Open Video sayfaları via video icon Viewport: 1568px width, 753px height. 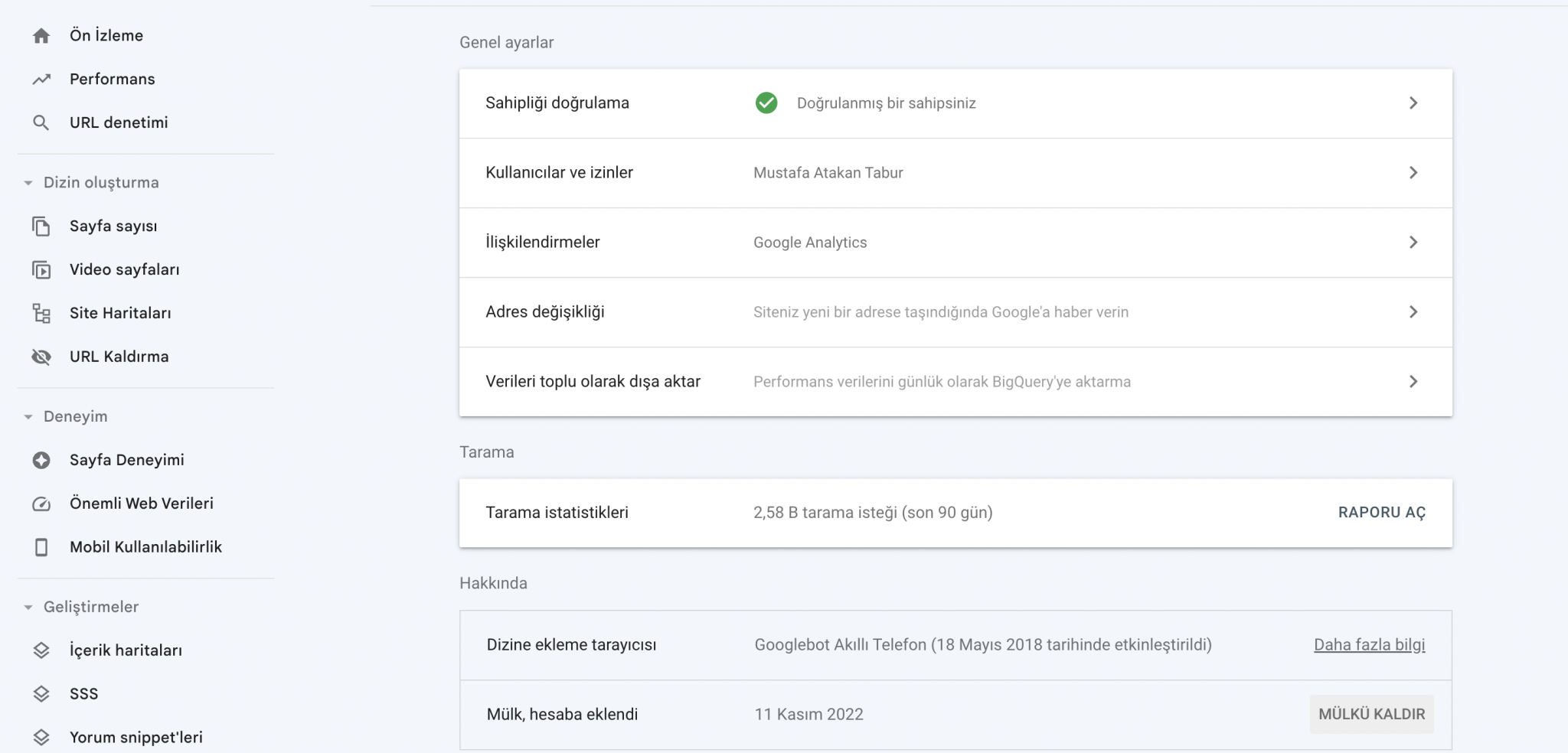[42, 269]
